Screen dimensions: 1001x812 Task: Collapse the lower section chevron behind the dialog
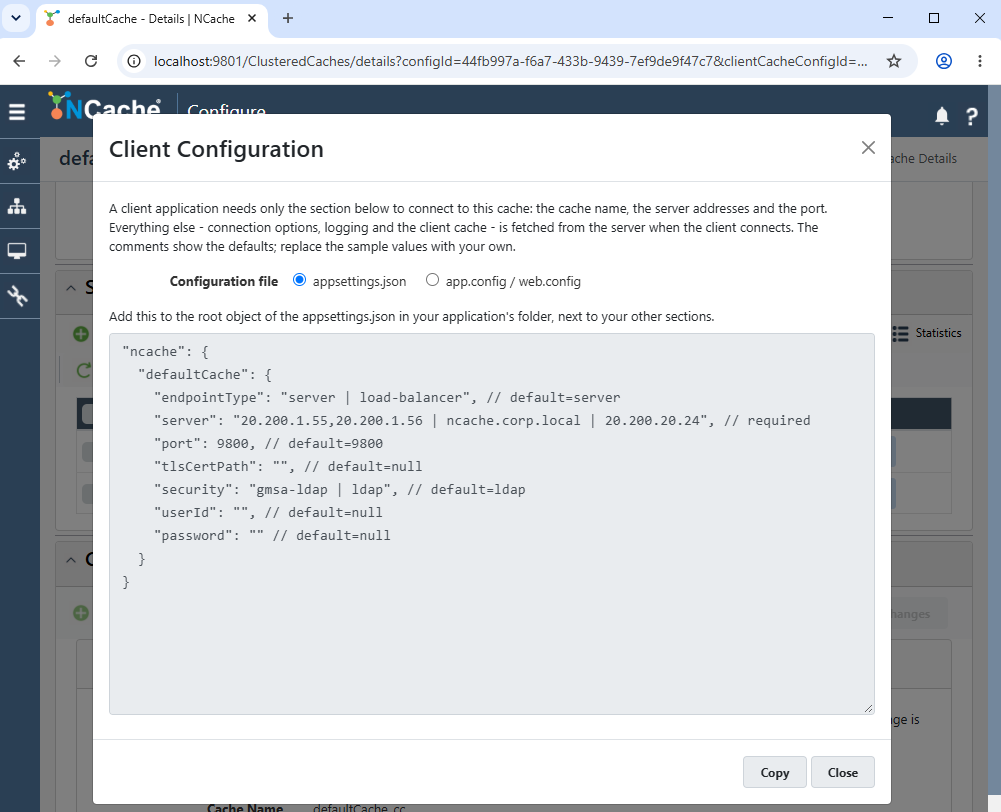point(71,560)
